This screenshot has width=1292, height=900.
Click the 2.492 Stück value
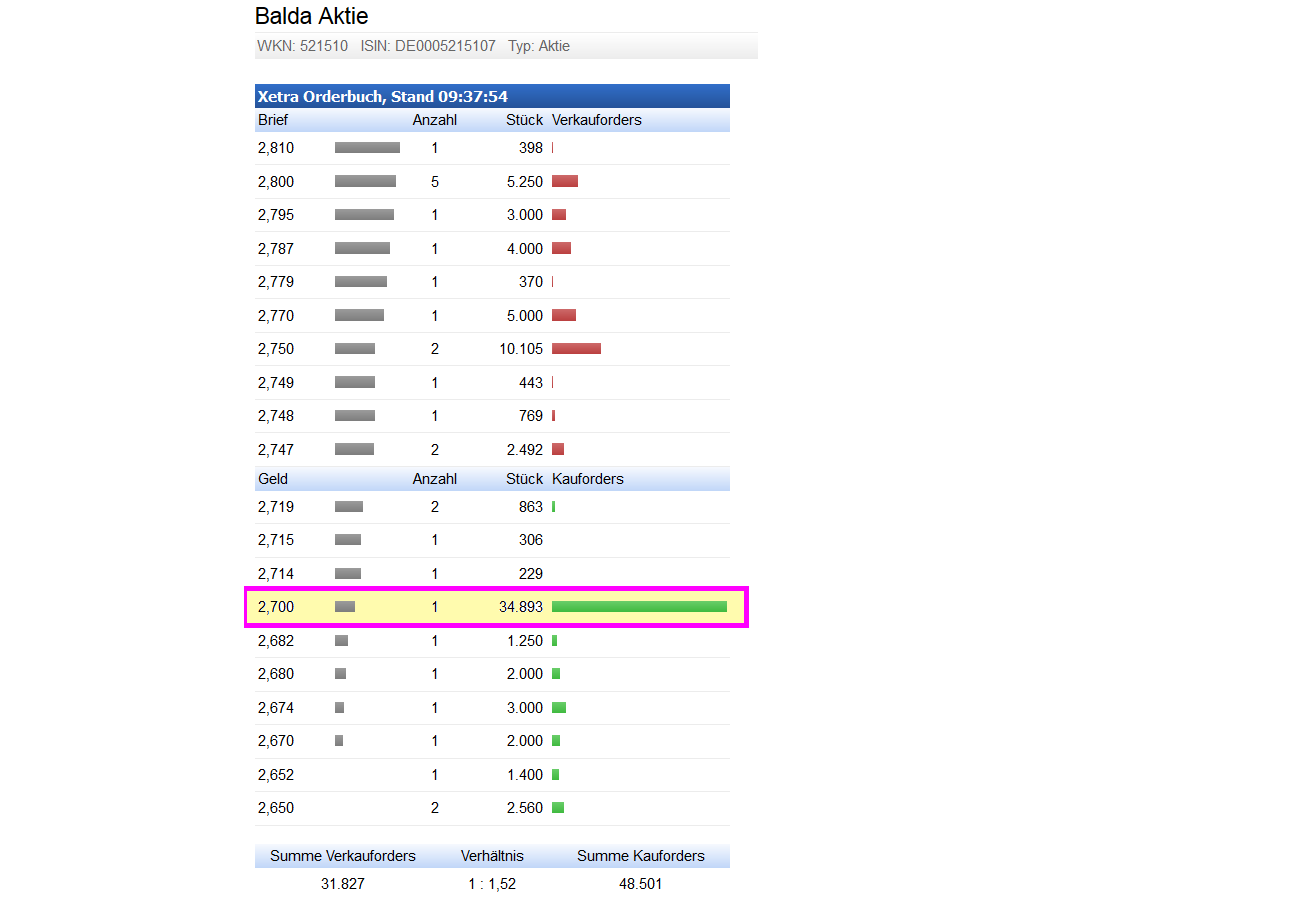tap(525, 450)
